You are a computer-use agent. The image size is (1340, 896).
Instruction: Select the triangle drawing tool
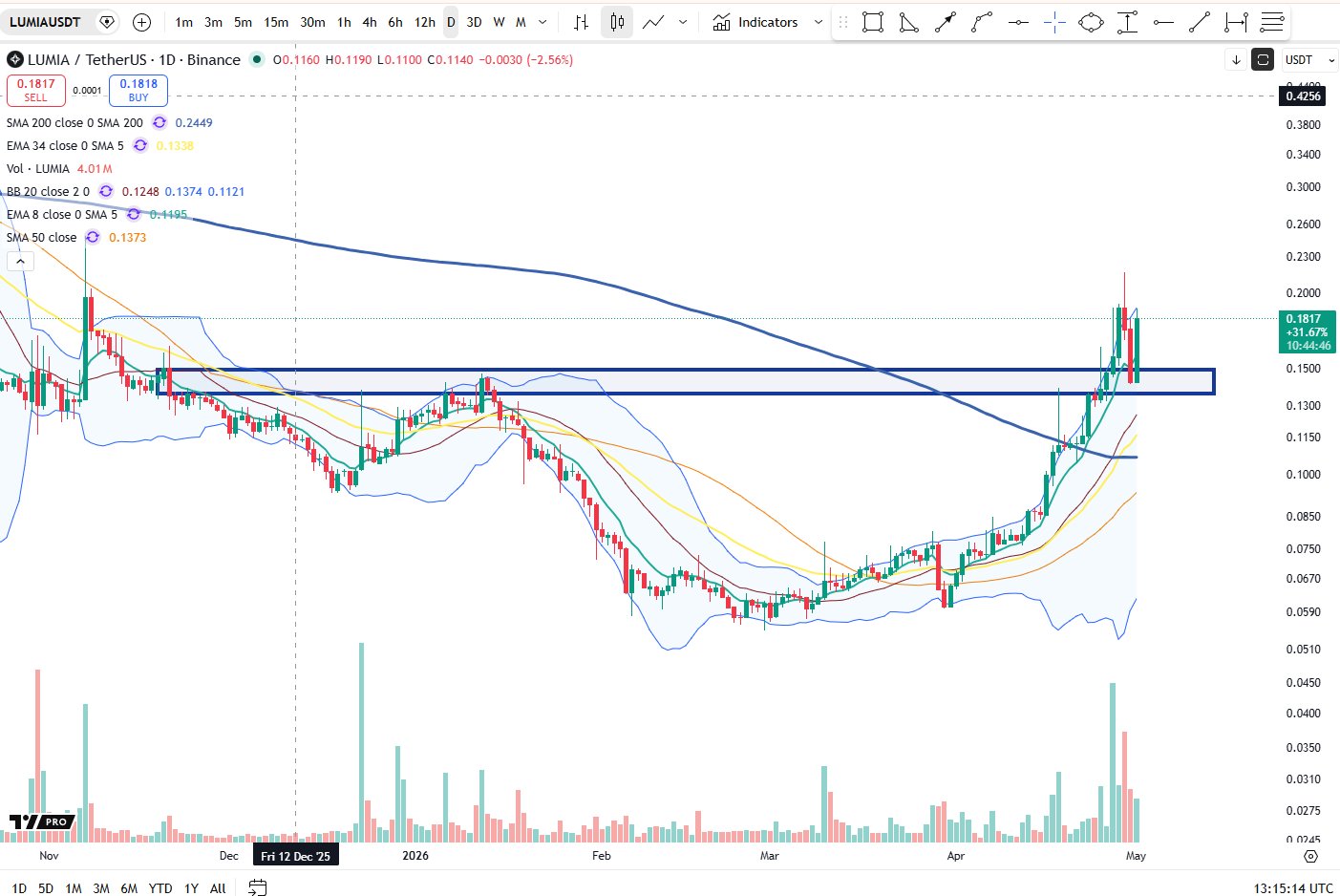coord(908,22)
